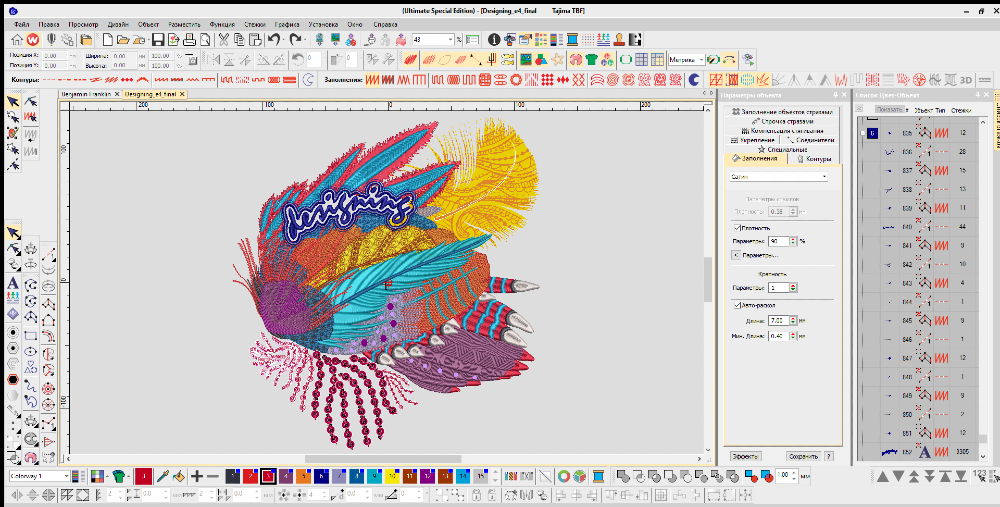Select the red color 1 swatch

pyautogui.click(x=143, y=477)
